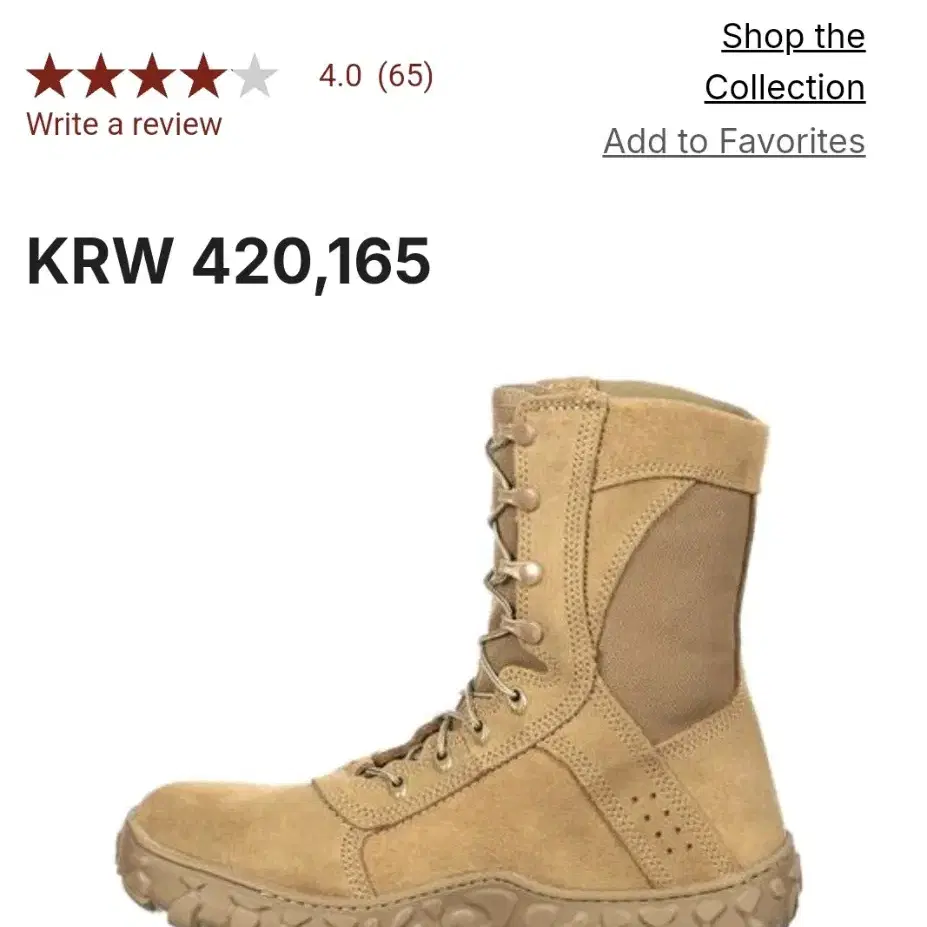
Task: Select the second red rating star
Action: pyautogui.click(x=101, y=76)
